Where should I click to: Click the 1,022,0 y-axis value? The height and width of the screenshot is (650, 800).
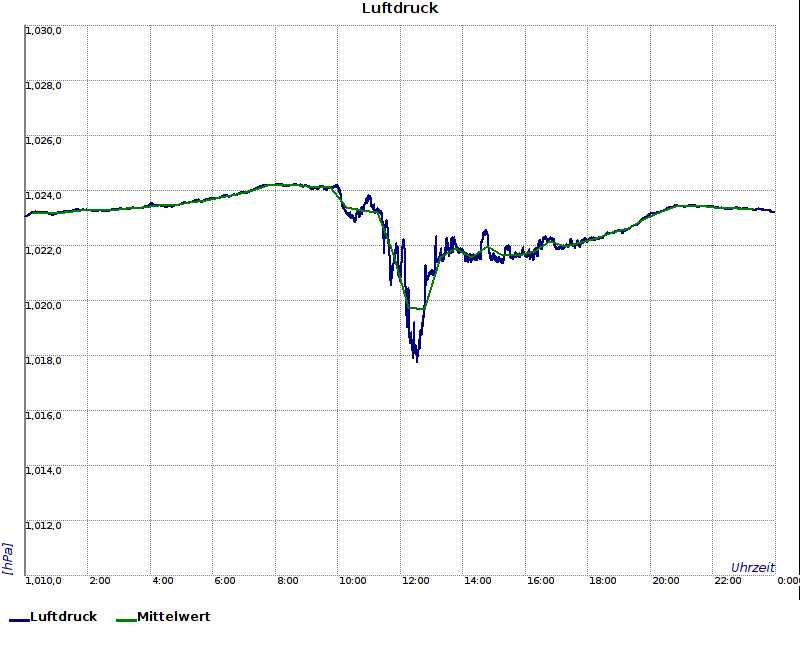click(43, 251)
